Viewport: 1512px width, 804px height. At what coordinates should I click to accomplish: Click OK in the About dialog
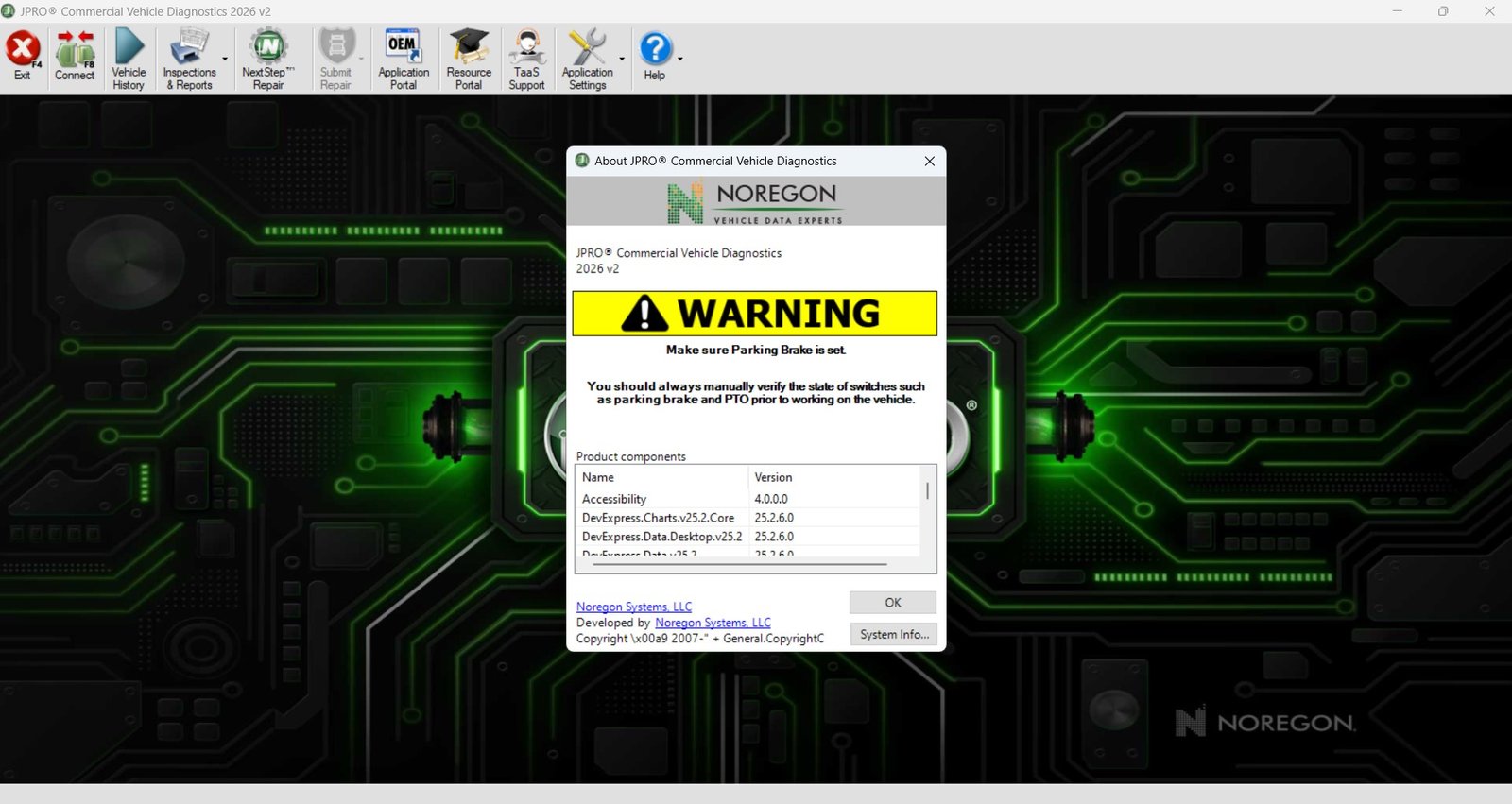click(893, 603)
